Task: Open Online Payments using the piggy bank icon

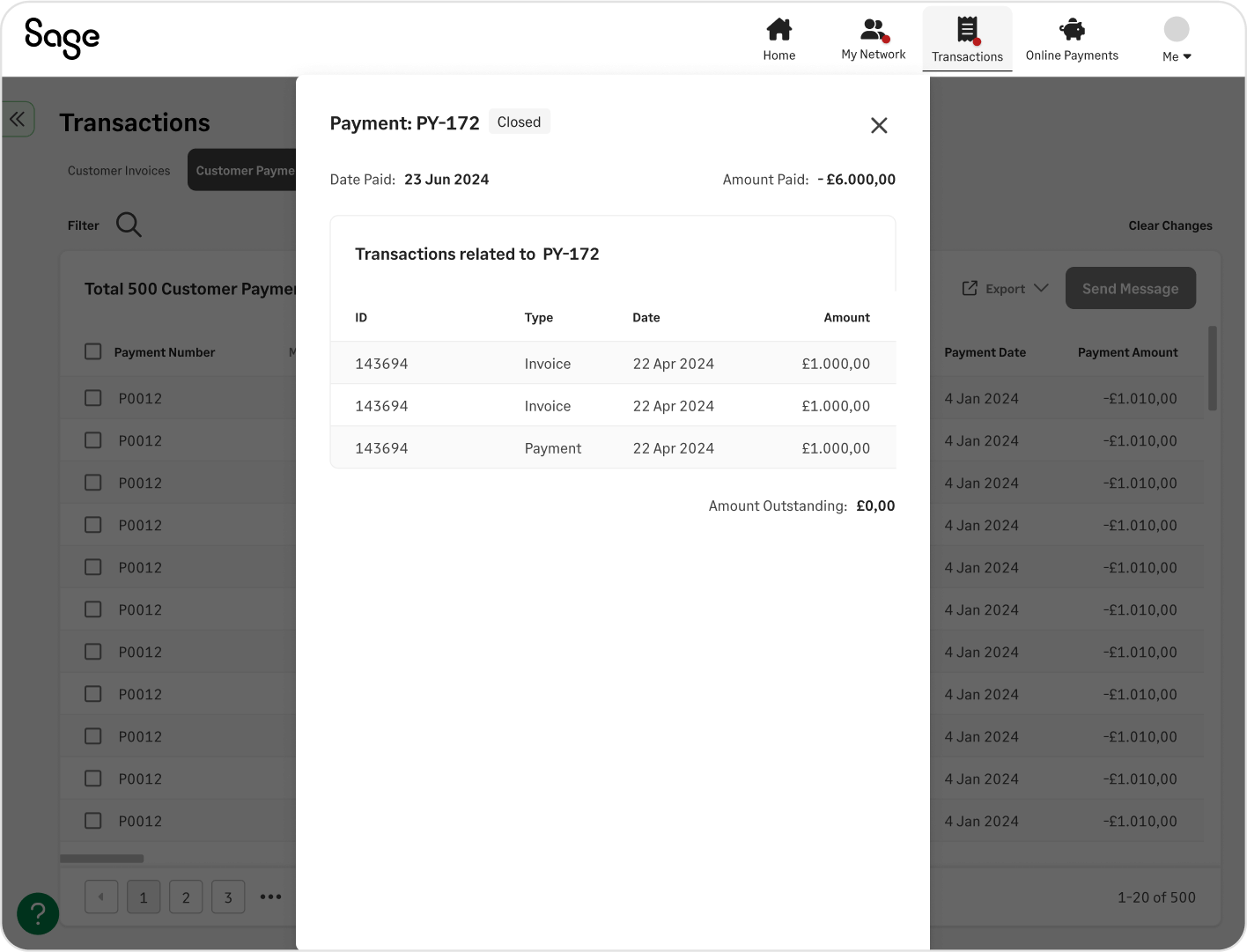Action: (x=1071, y=35)
